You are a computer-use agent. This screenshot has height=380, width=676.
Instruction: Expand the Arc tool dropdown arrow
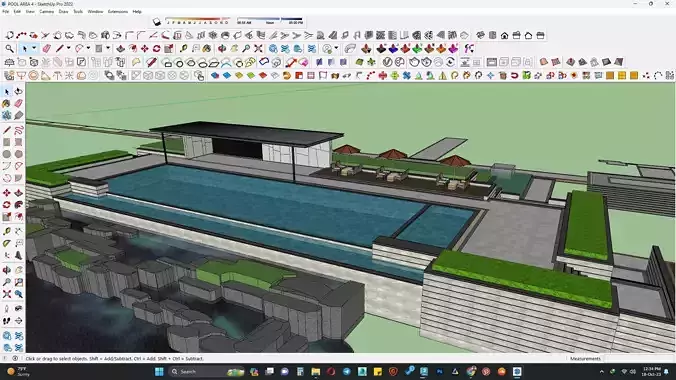point(88,48)
